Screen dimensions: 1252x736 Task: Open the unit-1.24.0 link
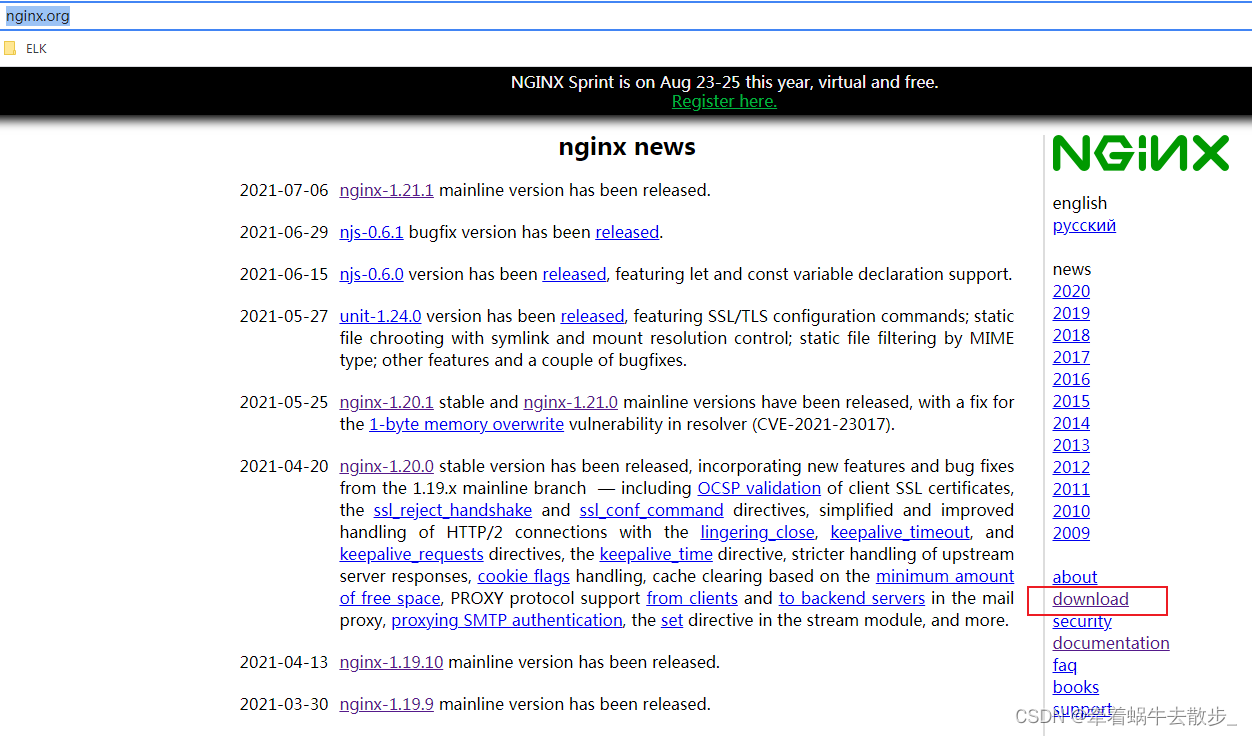(x=380, y=316)
